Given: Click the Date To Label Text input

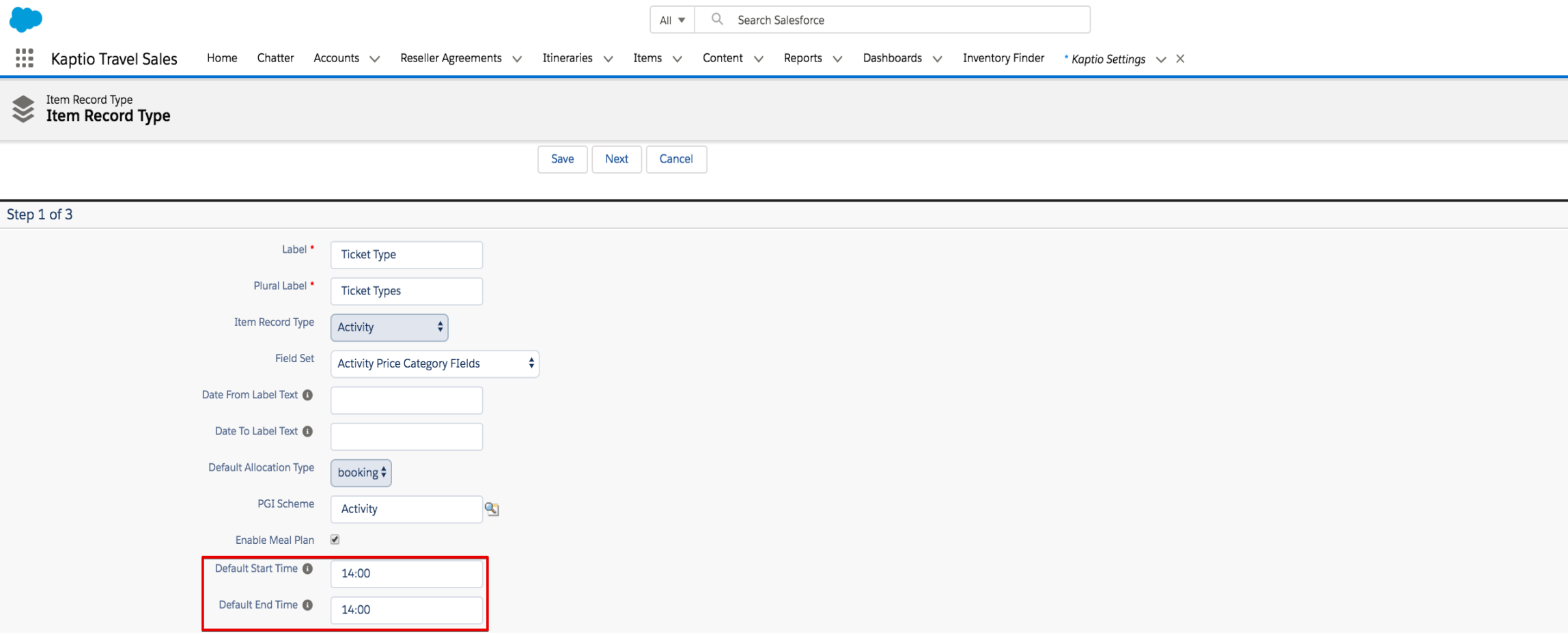Looking at the screenshot, I should [x=406, y=437].
